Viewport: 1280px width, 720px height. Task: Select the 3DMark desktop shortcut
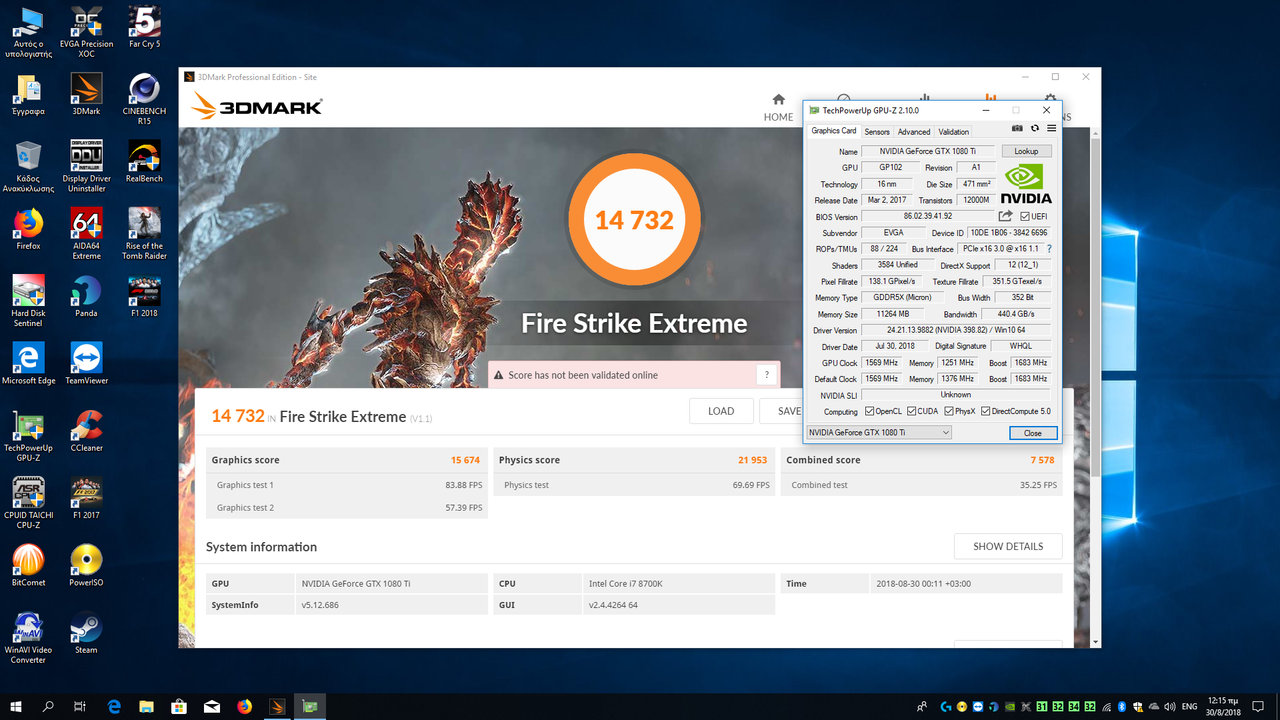point(86,94)
